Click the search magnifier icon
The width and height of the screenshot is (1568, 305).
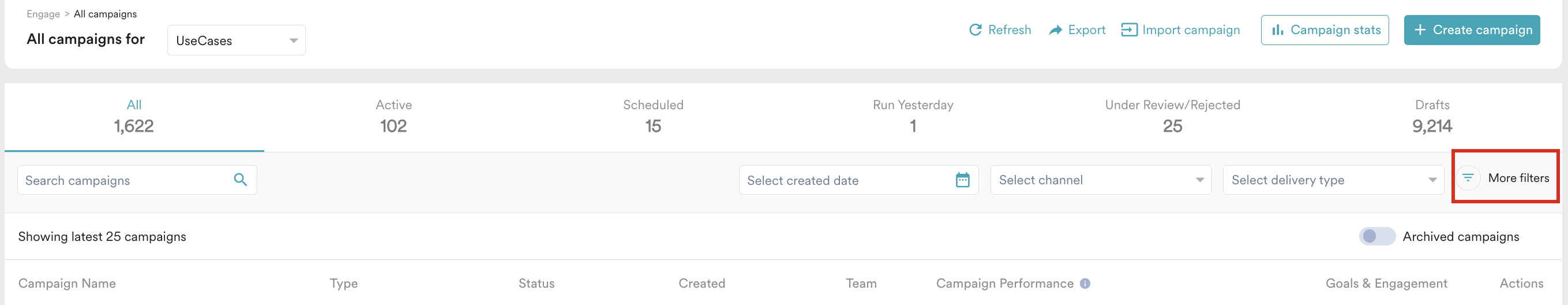click(241, 180)
